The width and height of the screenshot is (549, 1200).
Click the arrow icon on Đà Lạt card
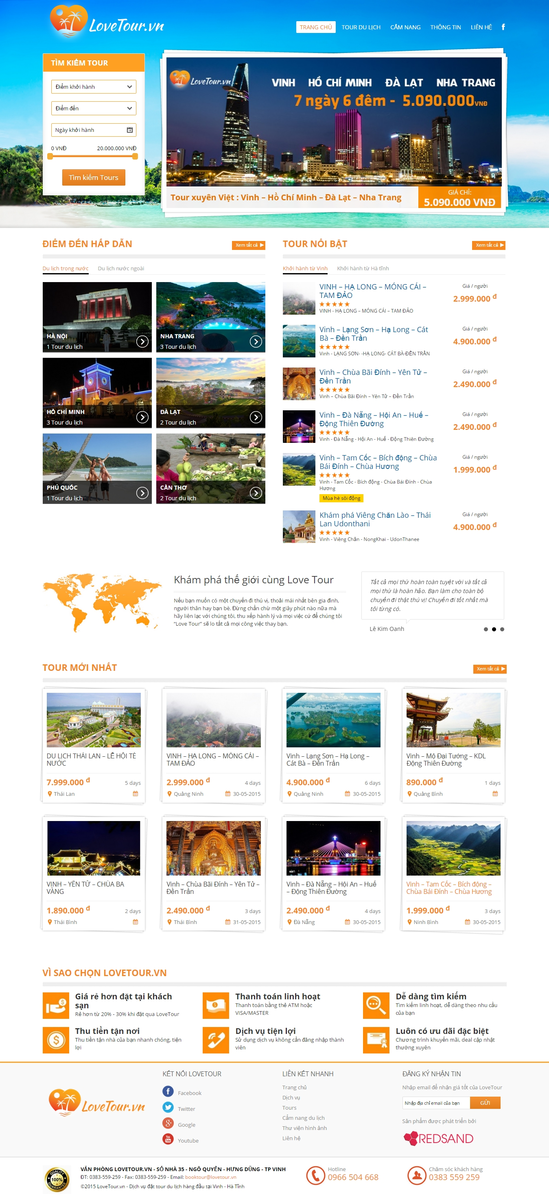256,416
